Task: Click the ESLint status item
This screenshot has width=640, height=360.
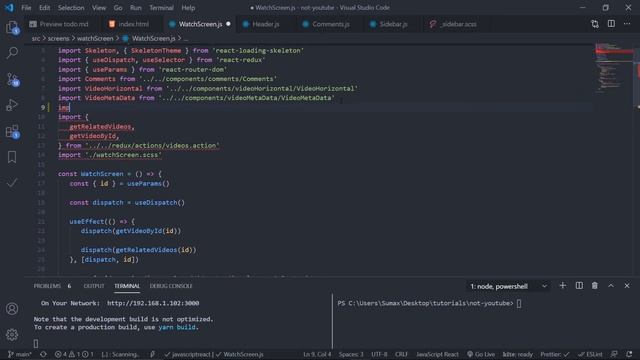Action: coord(590,354)
